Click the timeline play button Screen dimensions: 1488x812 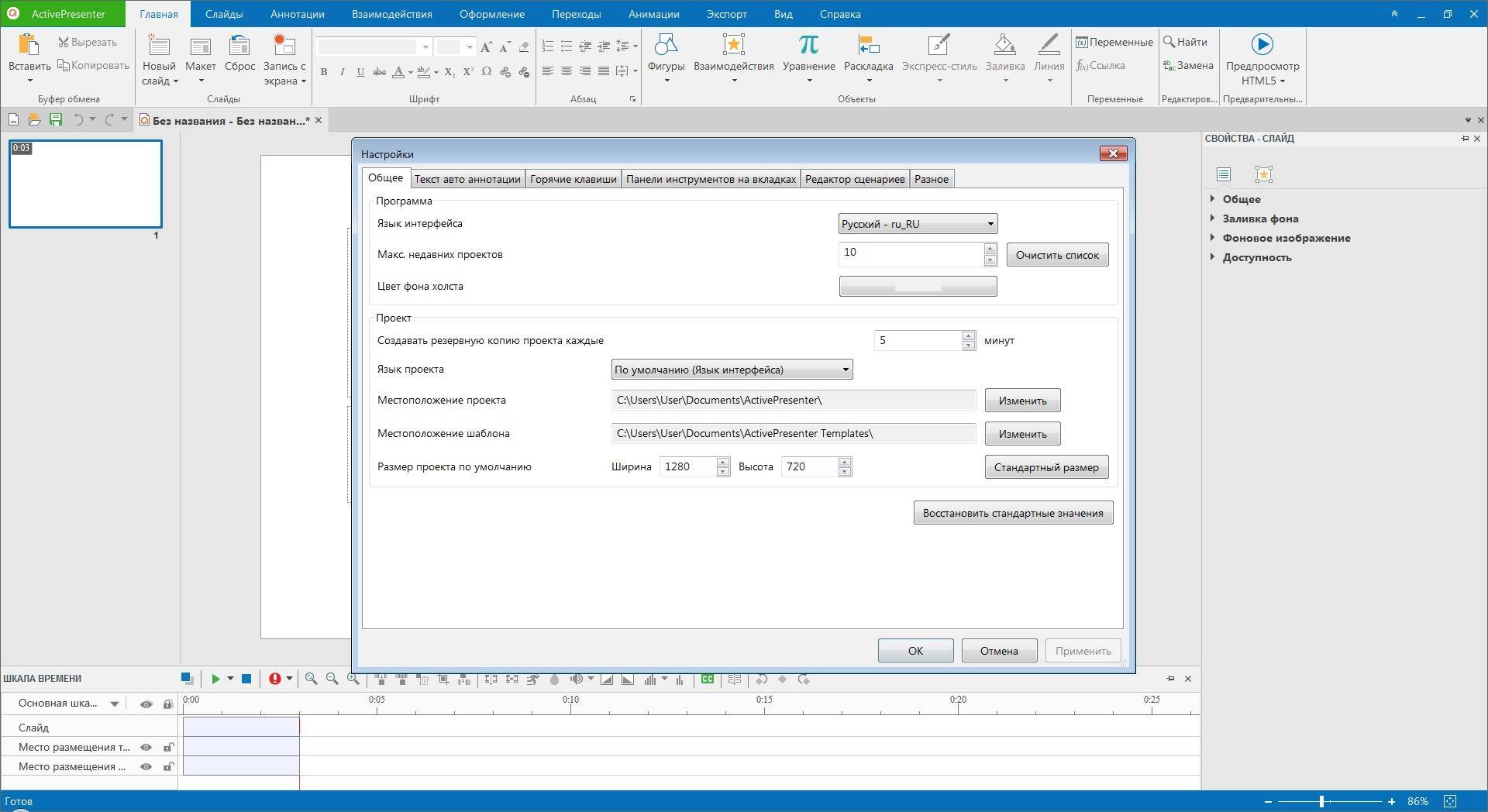[215, 679]
